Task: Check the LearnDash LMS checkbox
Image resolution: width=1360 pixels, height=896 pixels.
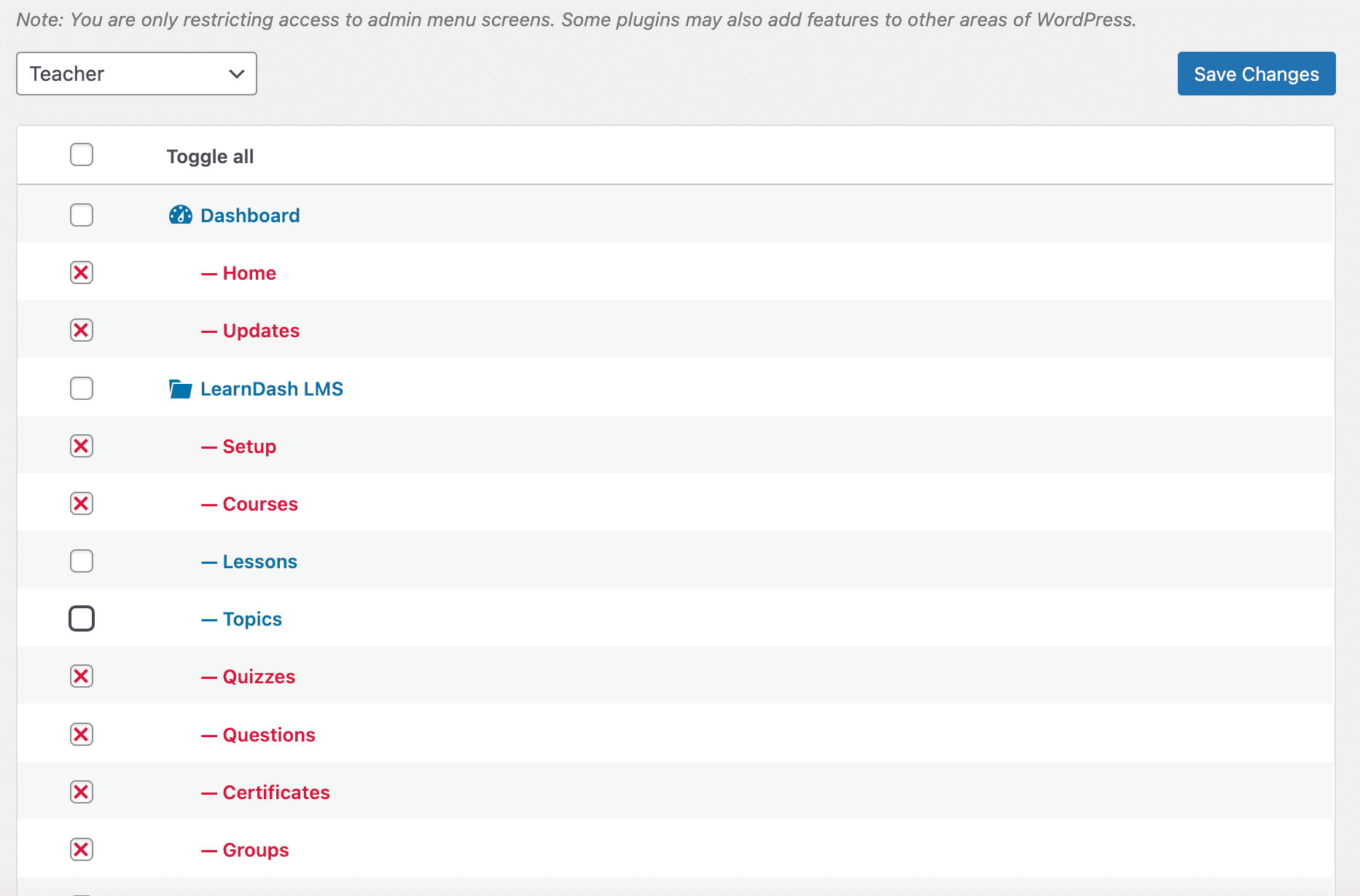Action: 81,388
